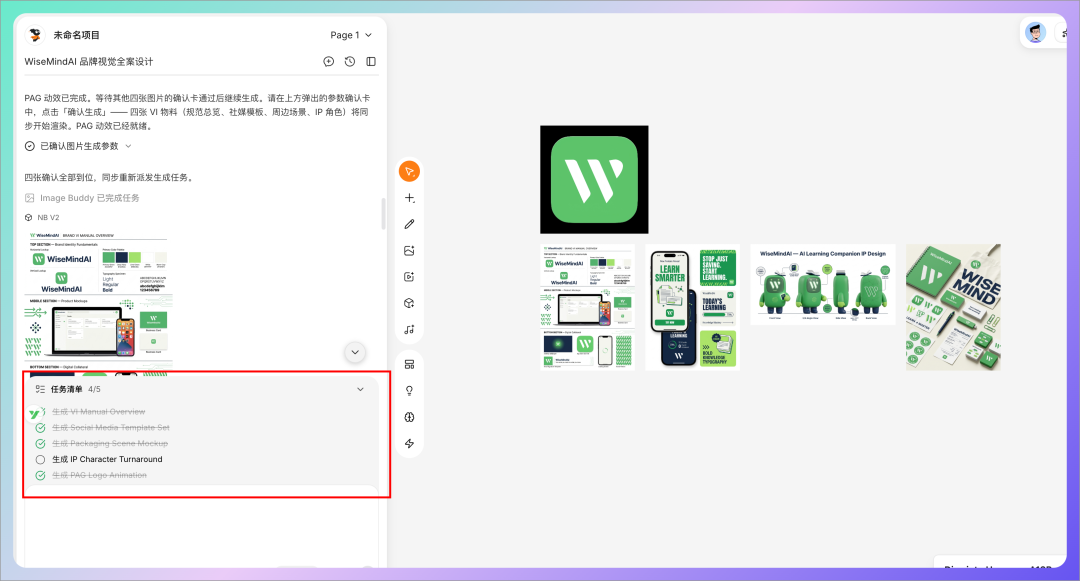
Task: Click the user avatar at top right
Action: [1035, 32]
